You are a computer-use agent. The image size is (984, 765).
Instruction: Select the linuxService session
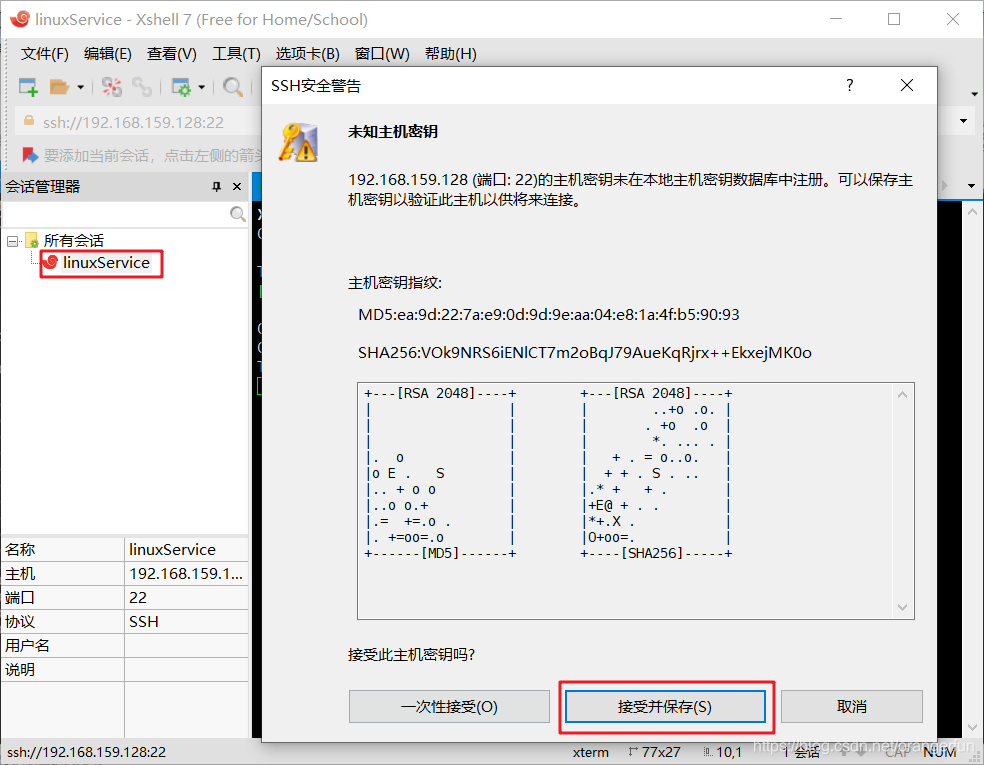click(x=106, y=262)
